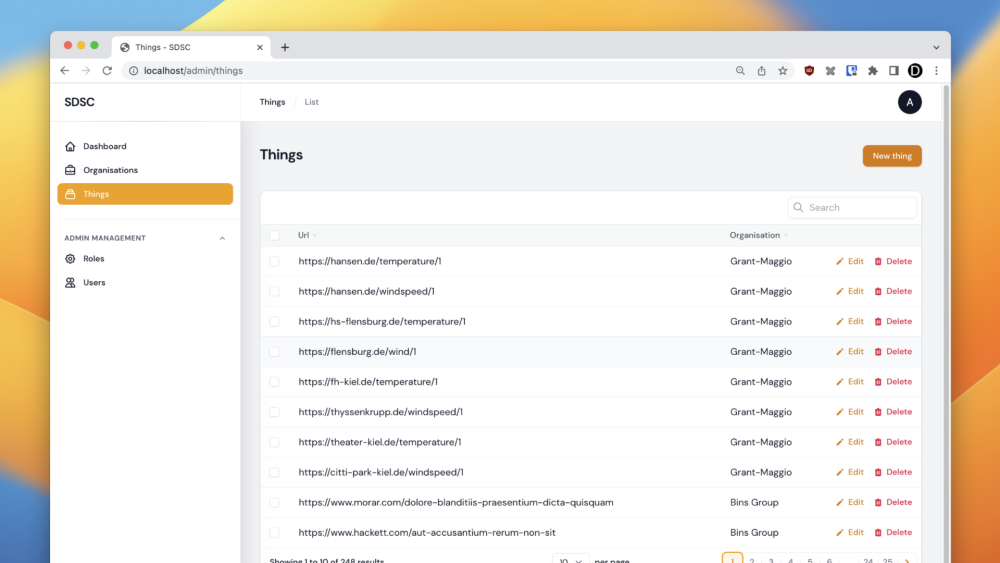Open the Organisations sidebar item
Image resolution: width=1000 pixels, height=563 pixels.
pos(145,170)
